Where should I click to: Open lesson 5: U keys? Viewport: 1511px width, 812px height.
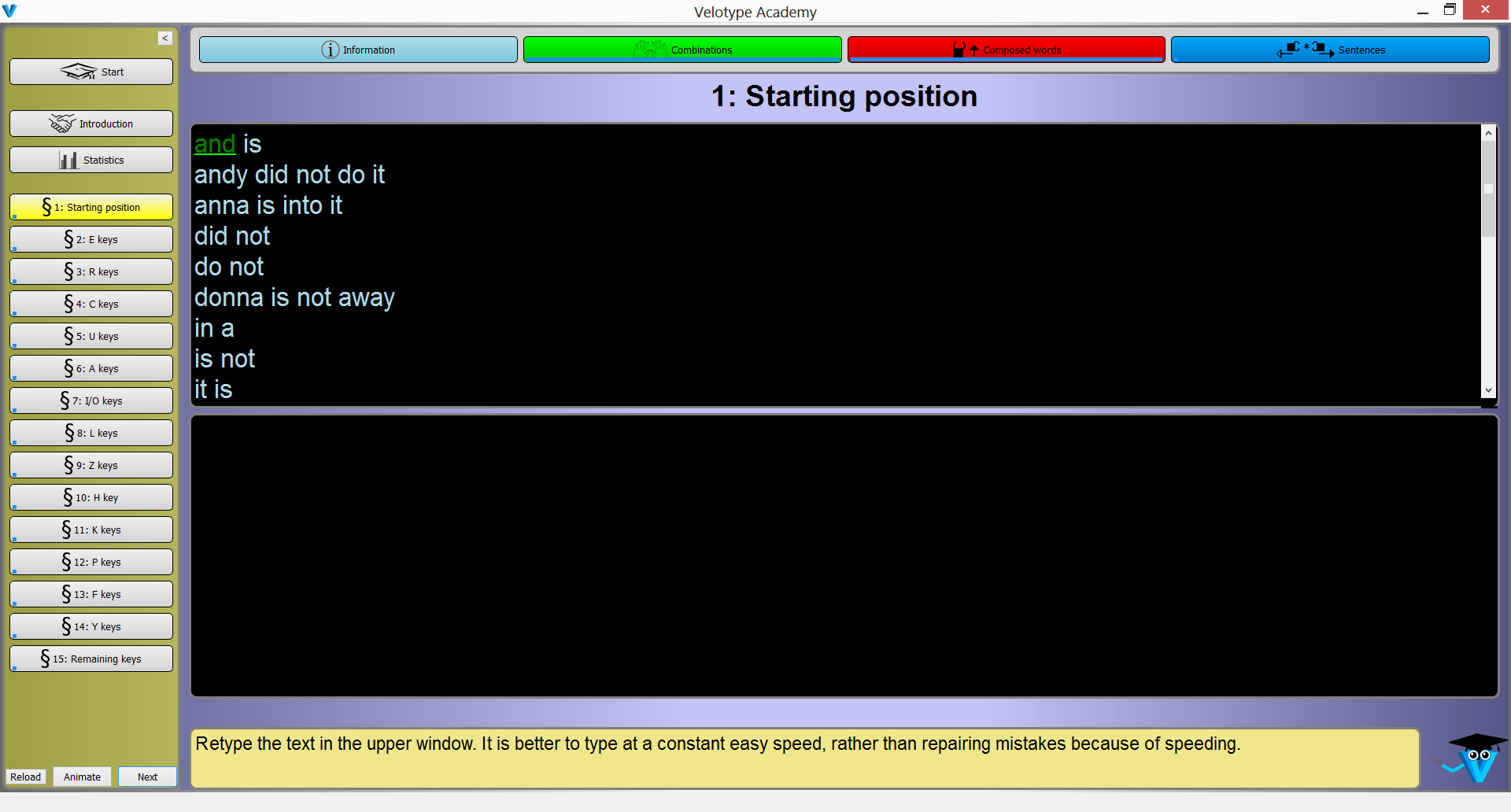pyautogui.click(x=91, y=336)
